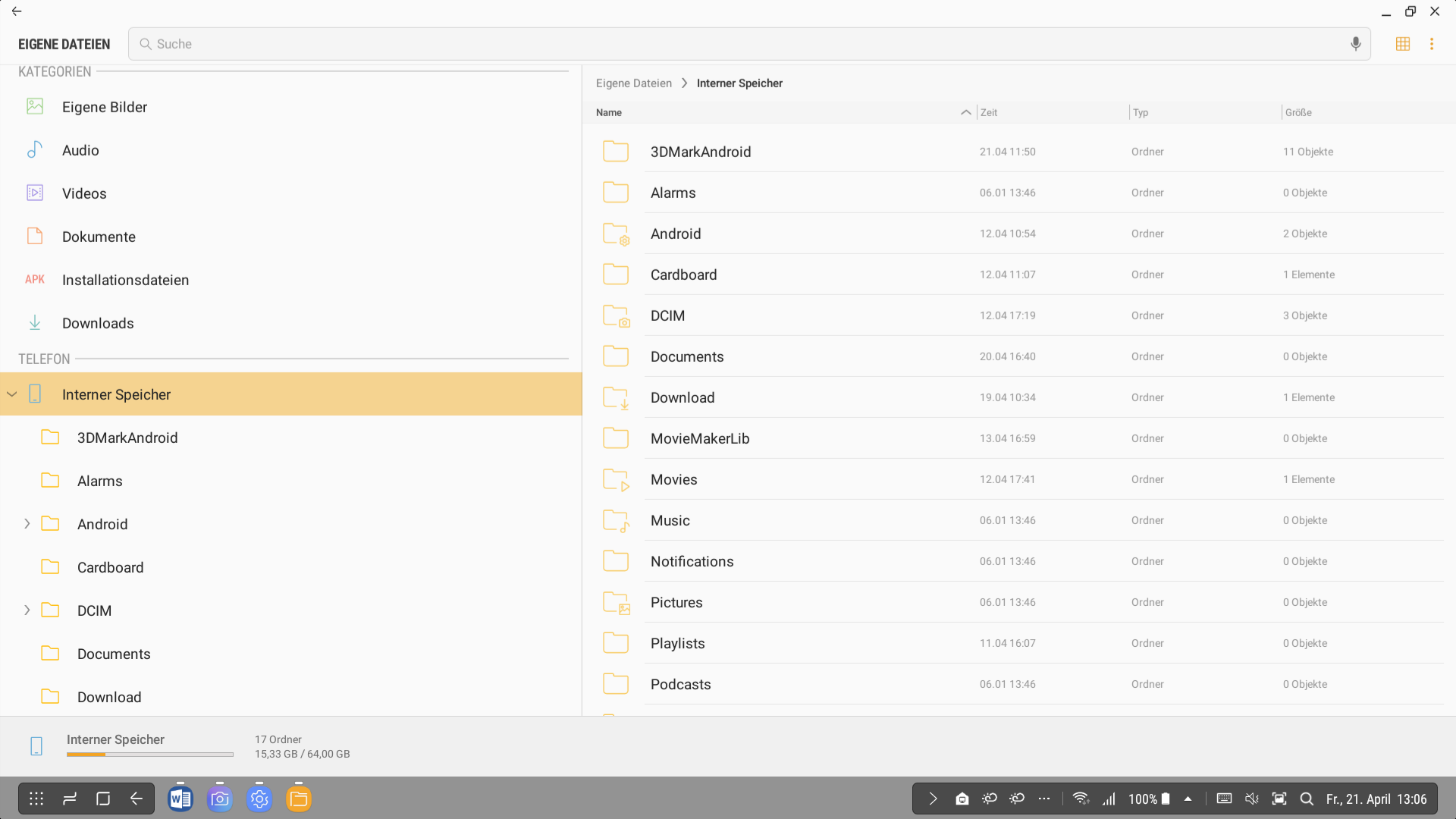
Task: Tap the microphone voice search icon
Action: click(x=1355, y=44)
